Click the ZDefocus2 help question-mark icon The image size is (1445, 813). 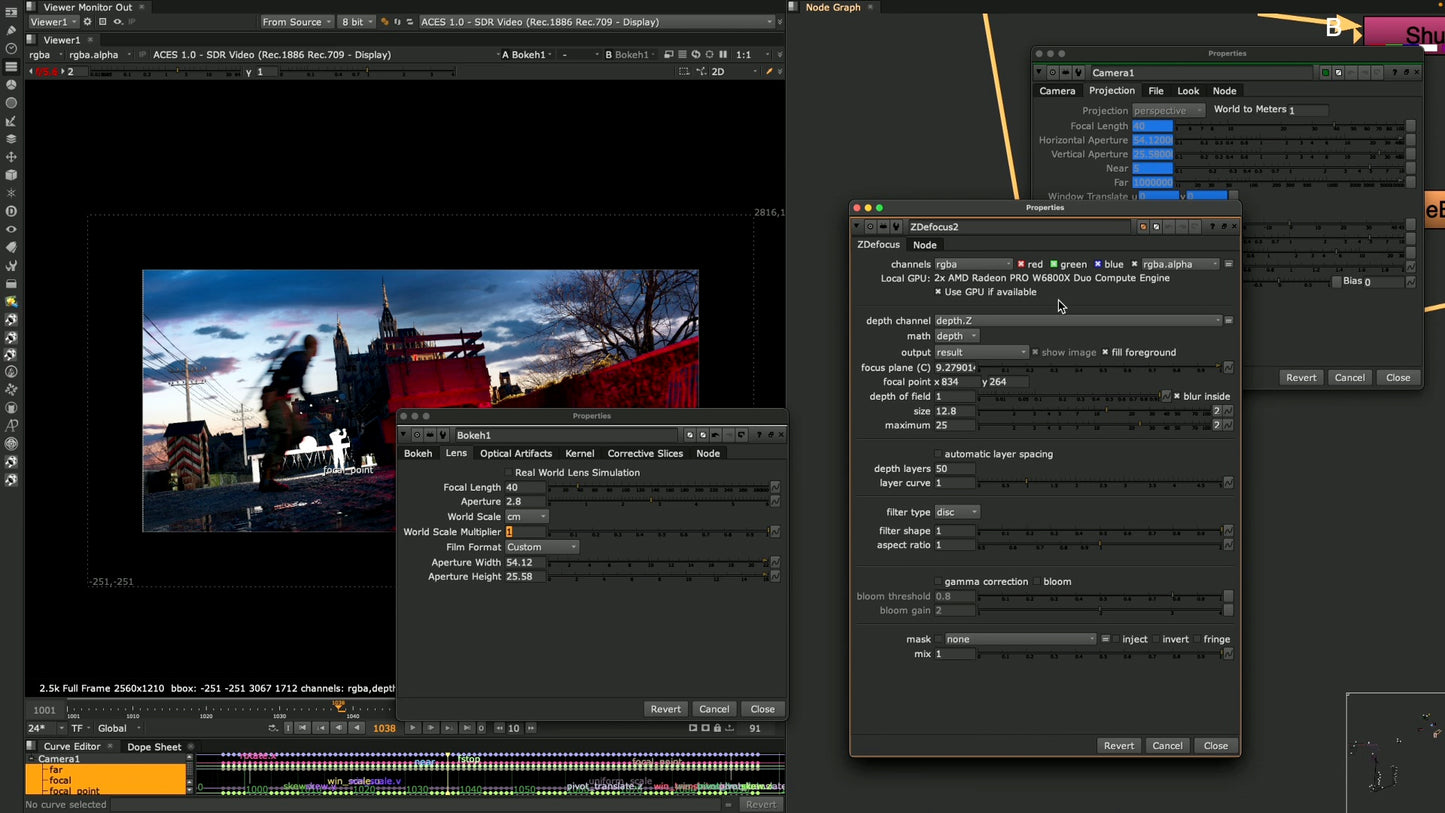point(1212,227)
